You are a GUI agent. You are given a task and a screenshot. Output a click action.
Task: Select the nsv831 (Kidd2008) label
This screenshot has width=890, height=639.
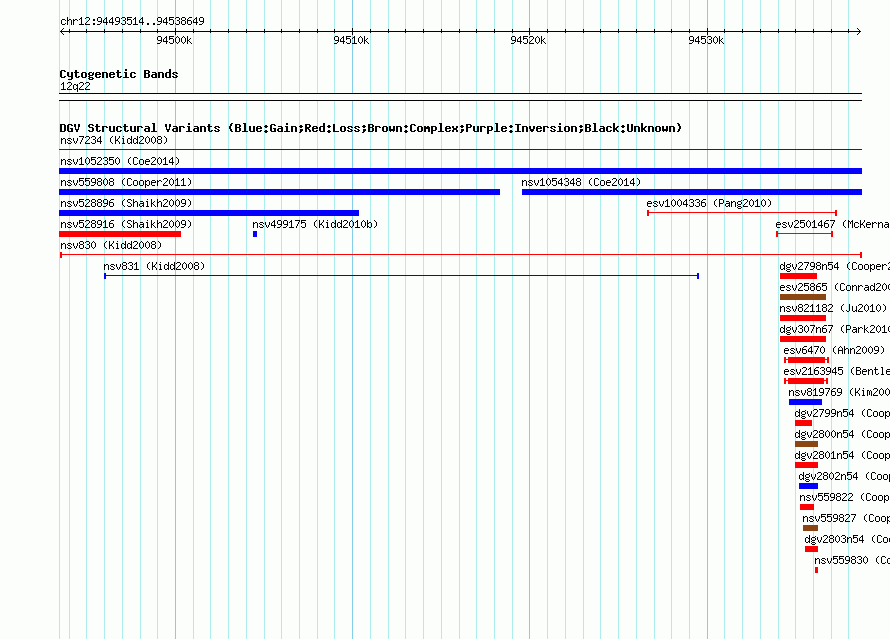tap(154, 266)
